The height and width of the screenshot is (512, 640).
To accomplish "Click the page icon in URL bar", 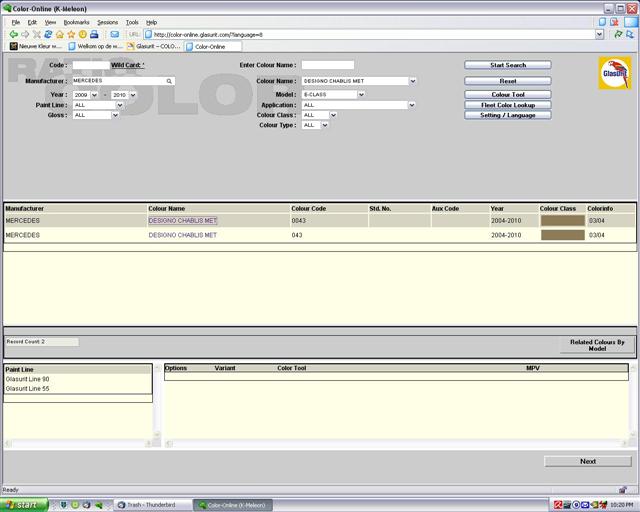I will pos(149,34).
